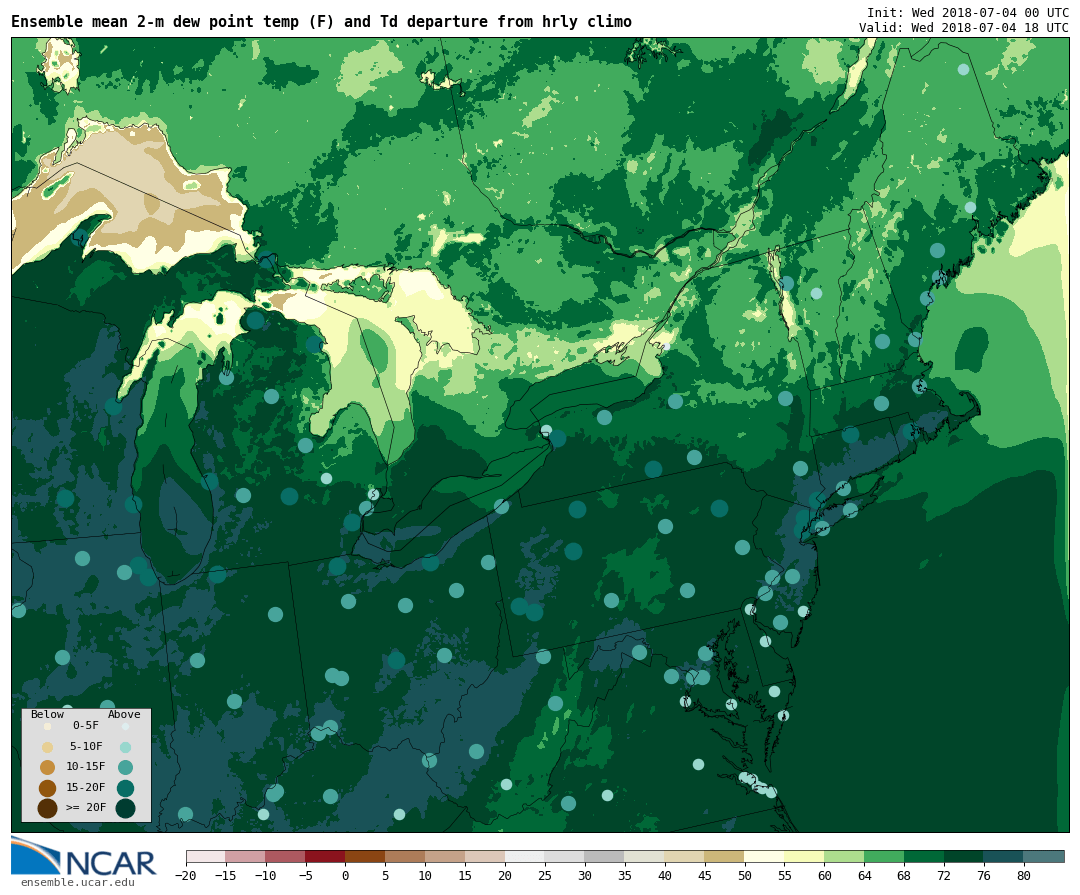Select the '0-5F' legend label
This screenshot has width=1080, height=895.
86,726
